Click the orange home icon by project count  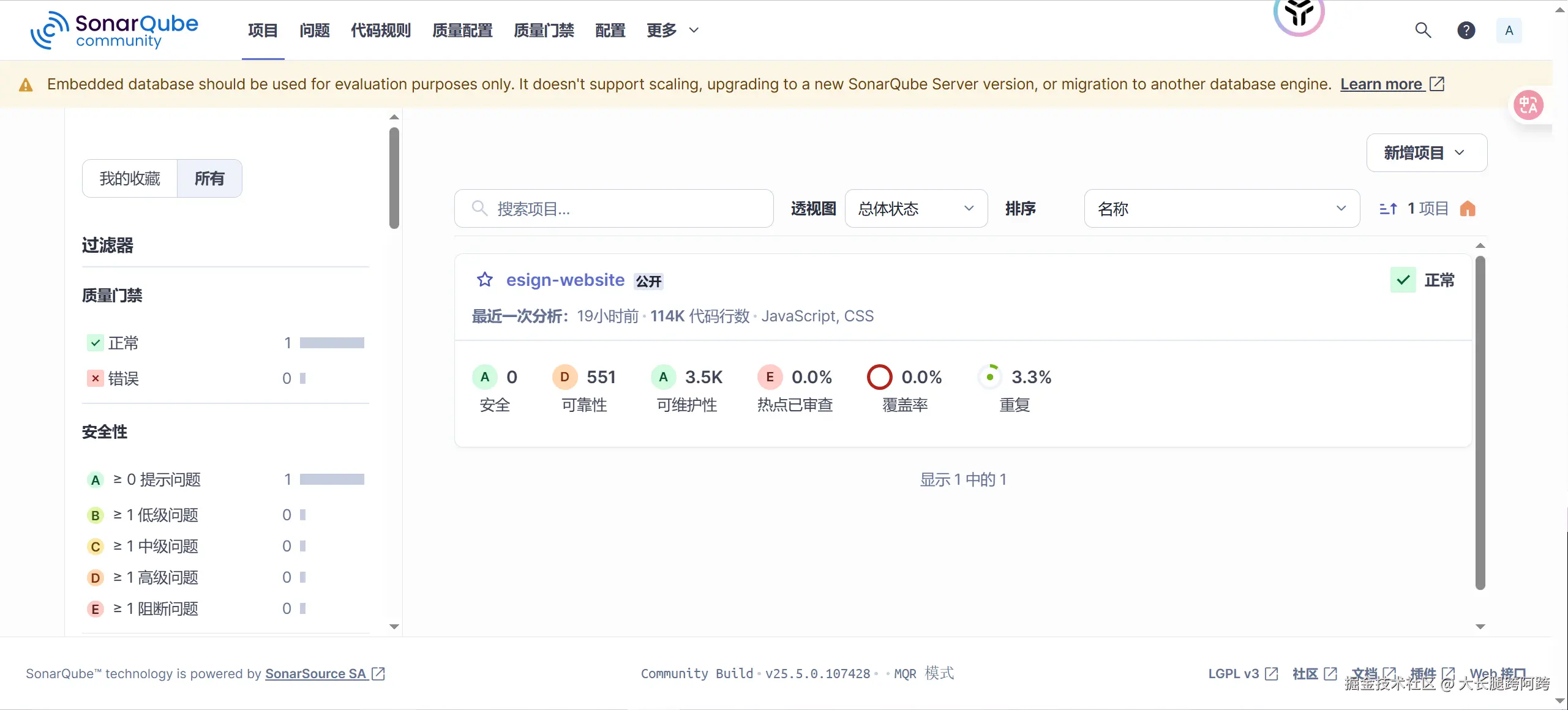coord(1468,209)
